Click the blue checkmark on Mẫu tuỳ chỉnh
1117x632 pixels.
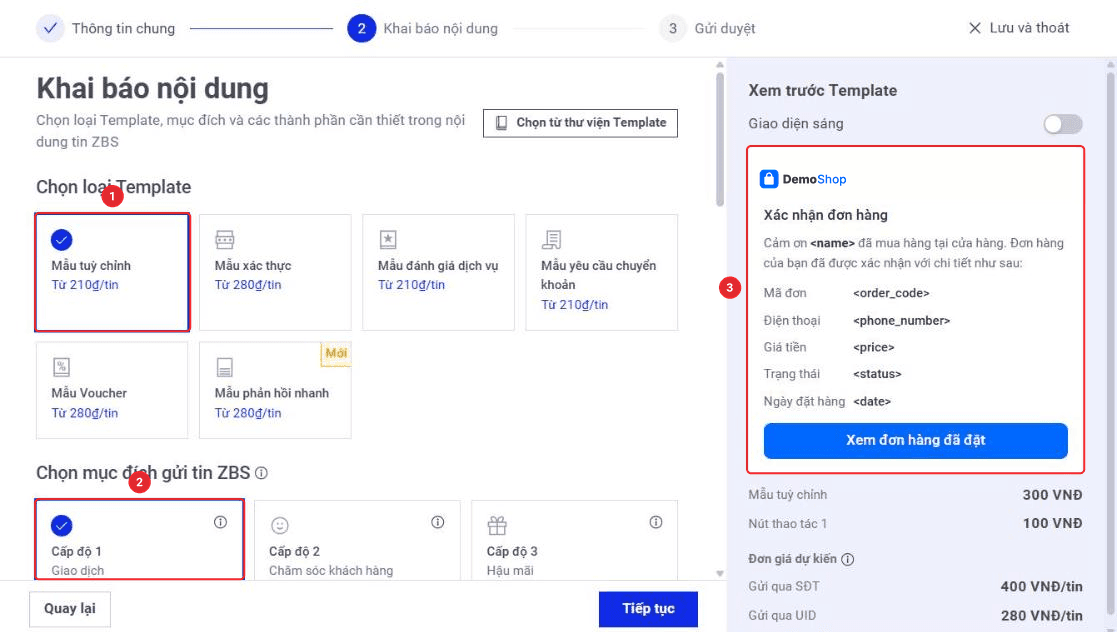(61, 239)
